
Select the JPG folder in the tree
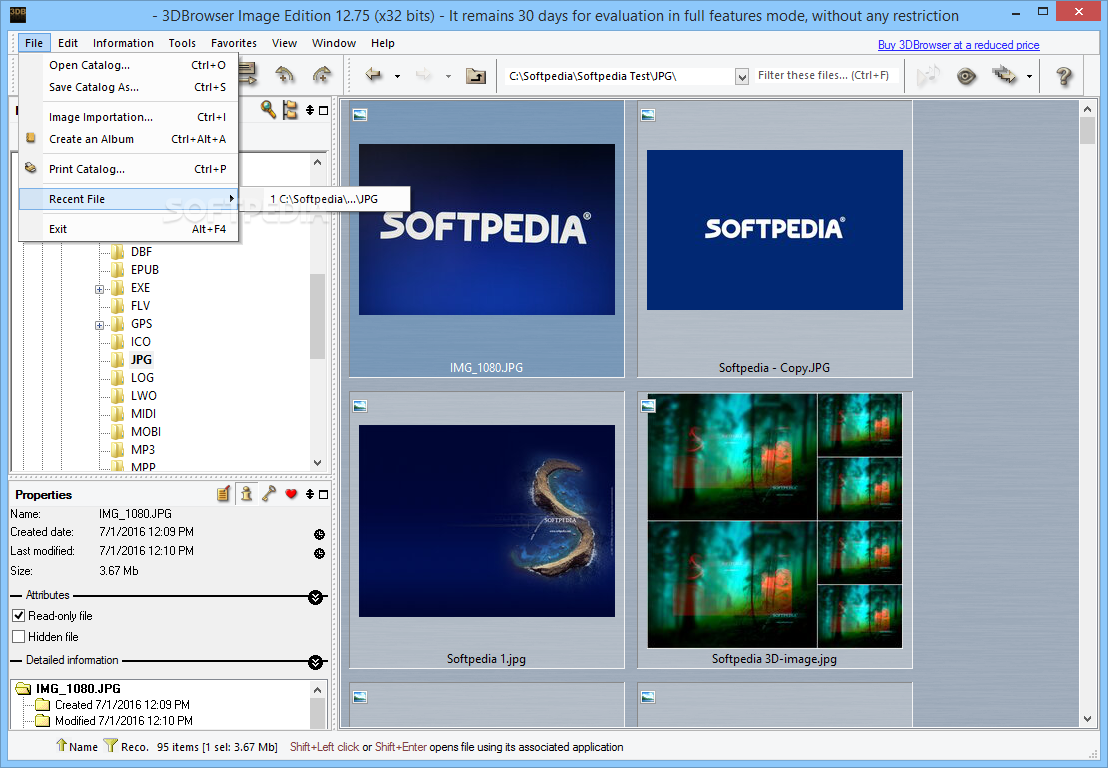point(141,360)
